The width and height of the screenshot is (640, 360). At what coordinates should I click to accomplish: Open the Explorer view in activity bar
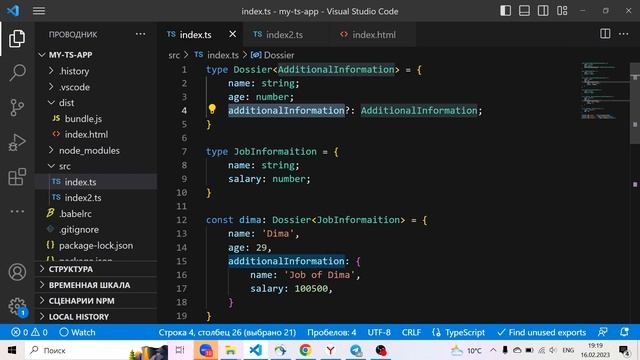click(x=17, y=38)
